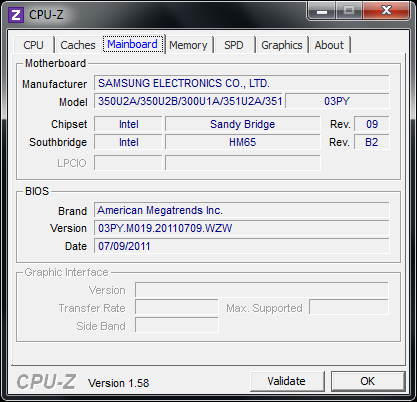Click the motherboard Model field
This screenshot has width=417, height=402.
click(189, 101)
